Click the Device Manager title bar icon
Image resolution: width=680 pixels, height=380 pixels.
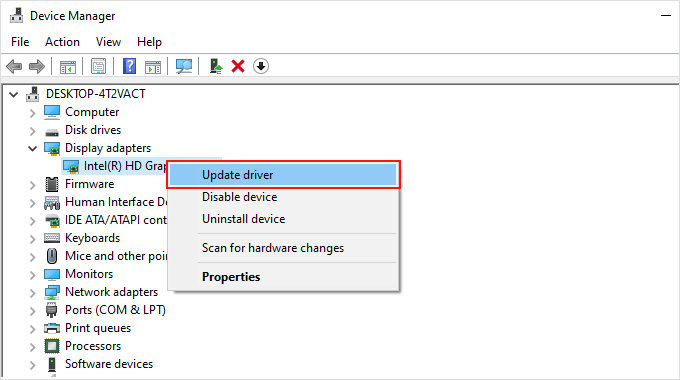pos(16,16)
